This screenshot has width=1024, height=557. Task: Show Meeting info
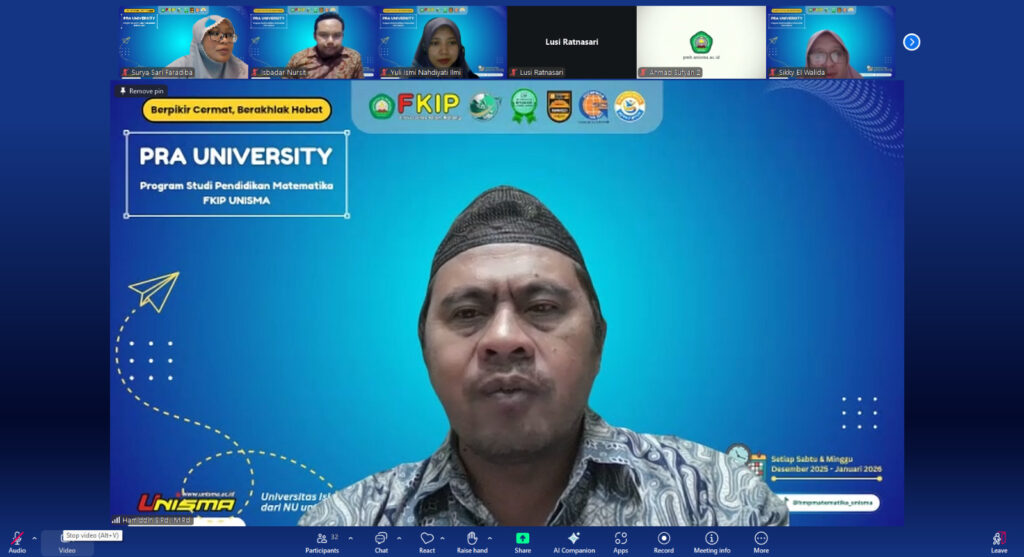tap(712, 542)
